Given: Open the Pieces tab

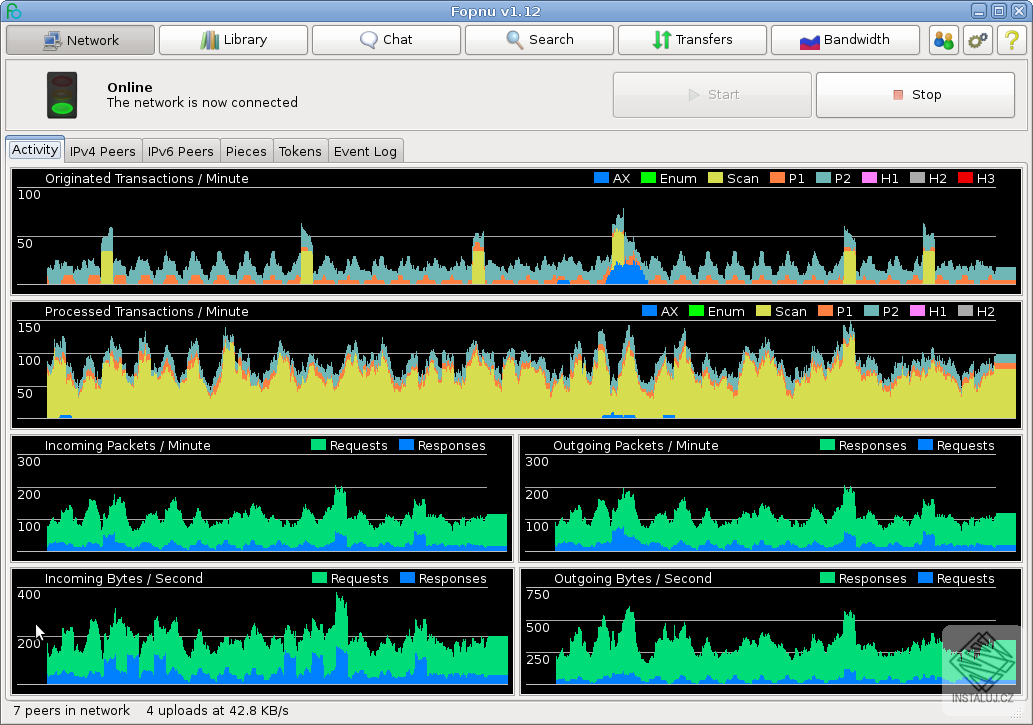Looking at the screenshot, I should click(246, 151).
